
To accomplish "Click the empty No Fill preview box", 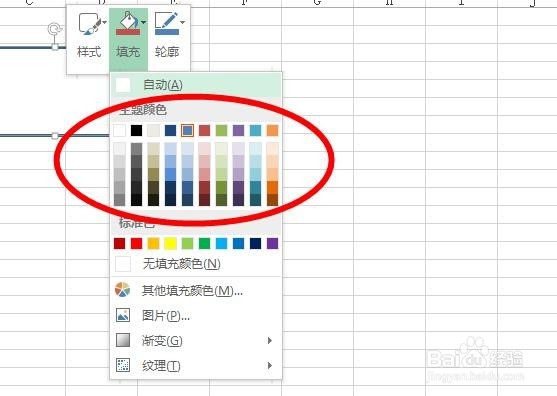I will (x=123, y=264).
